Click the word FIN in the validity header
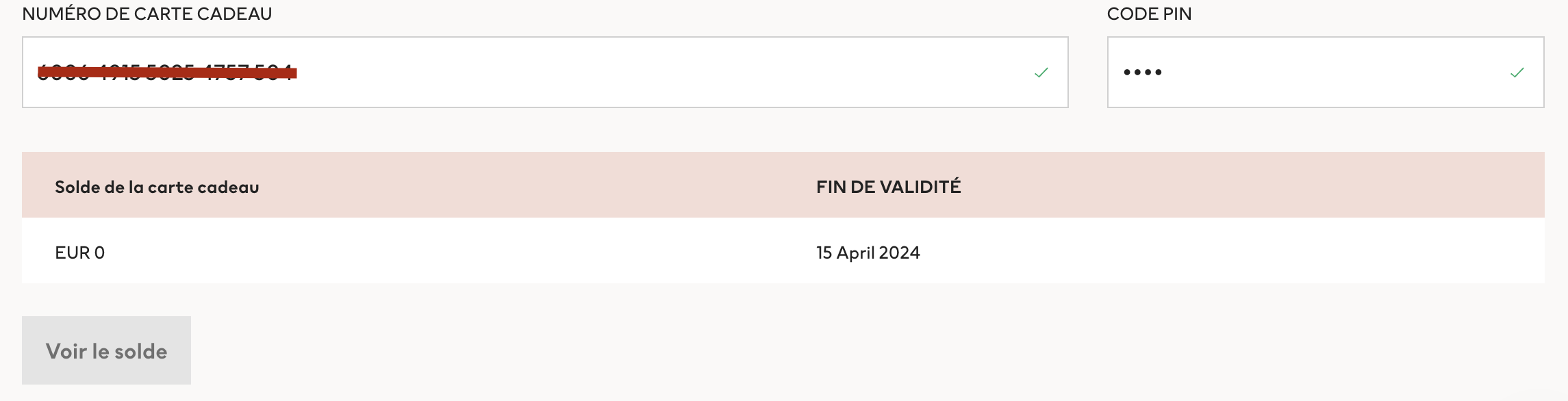The height and width of the screenshot is (401, 1568). (831, 187)
